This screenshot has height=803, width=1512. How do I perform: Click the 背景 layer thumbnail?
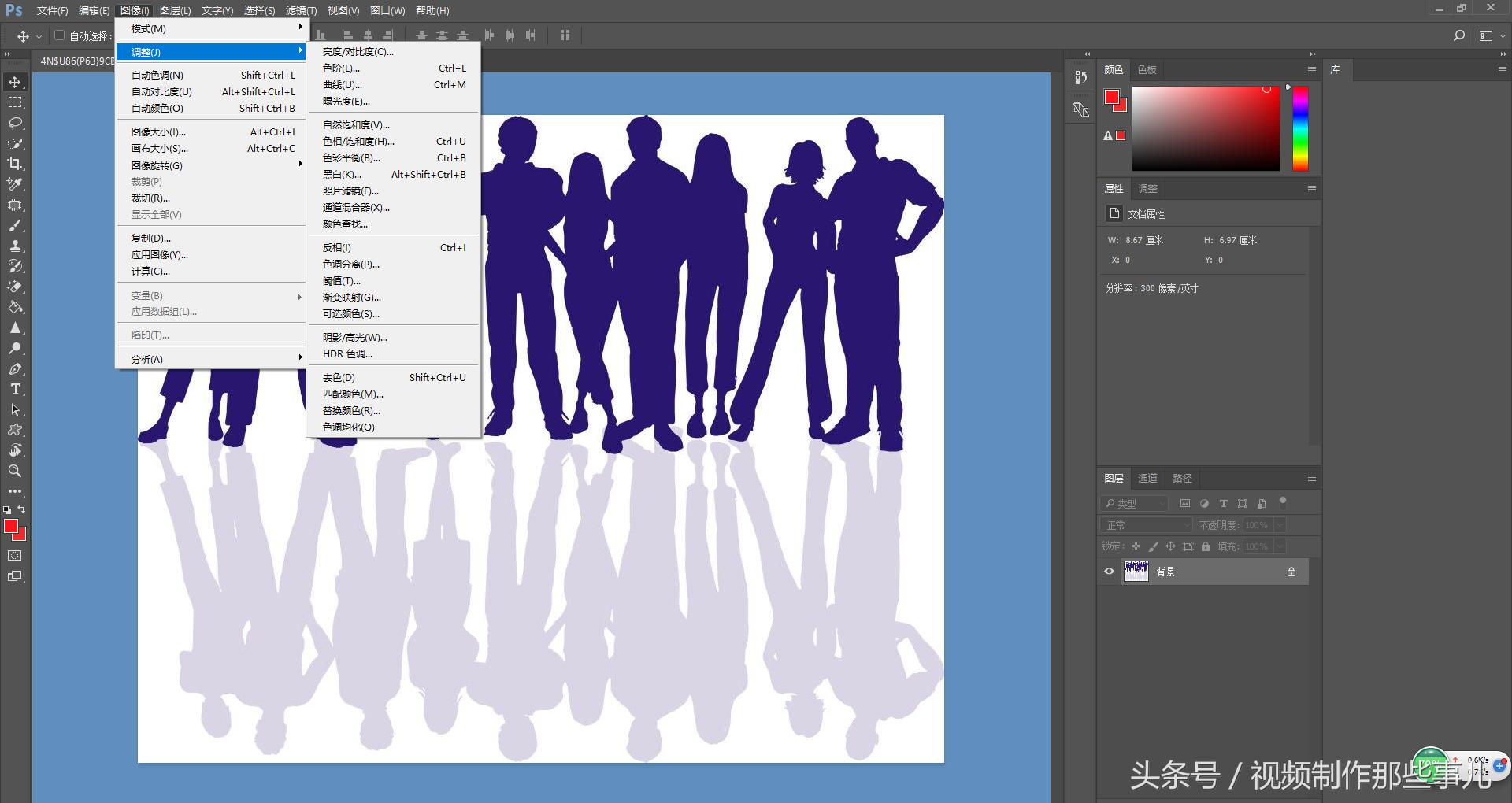pos(1136,572)
